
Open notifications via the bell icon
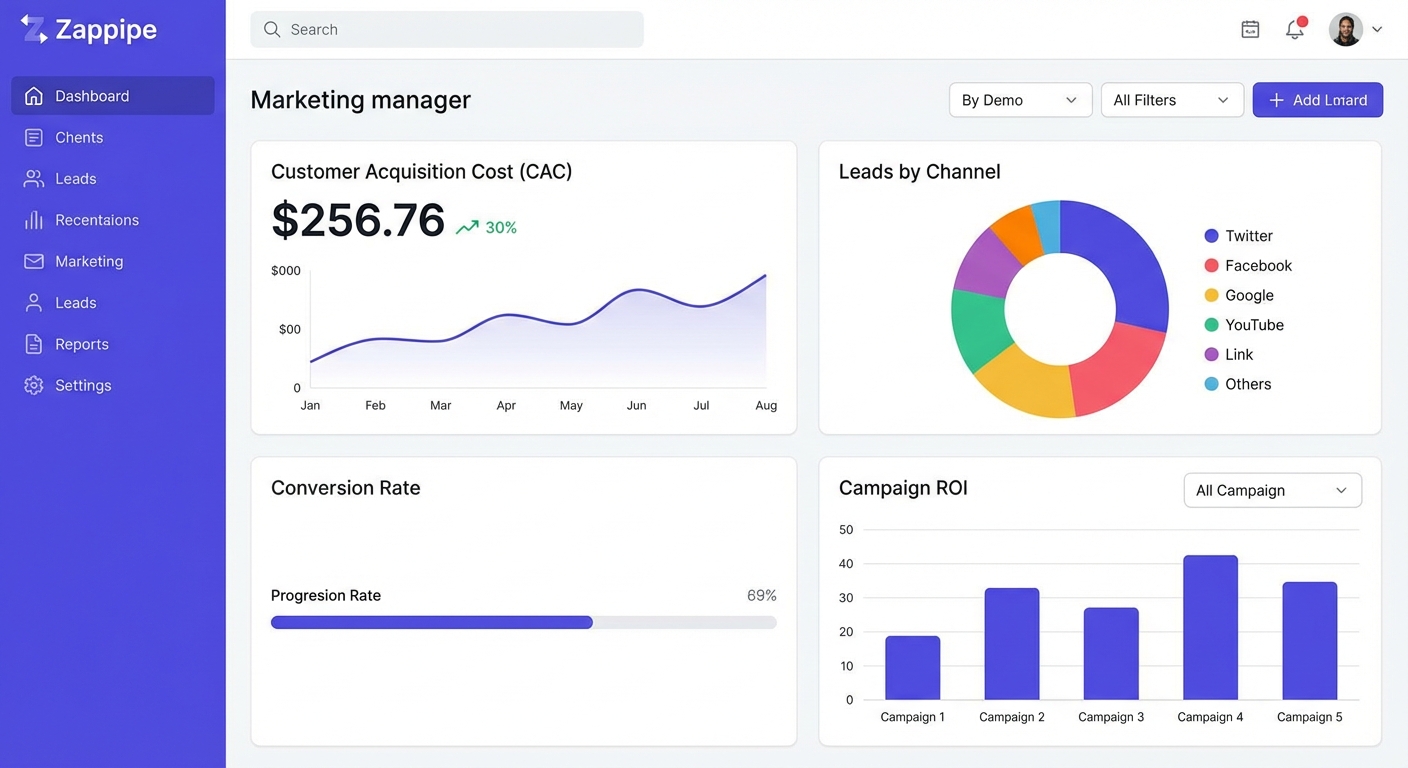pyautogui.click(x=1294, y=30)
